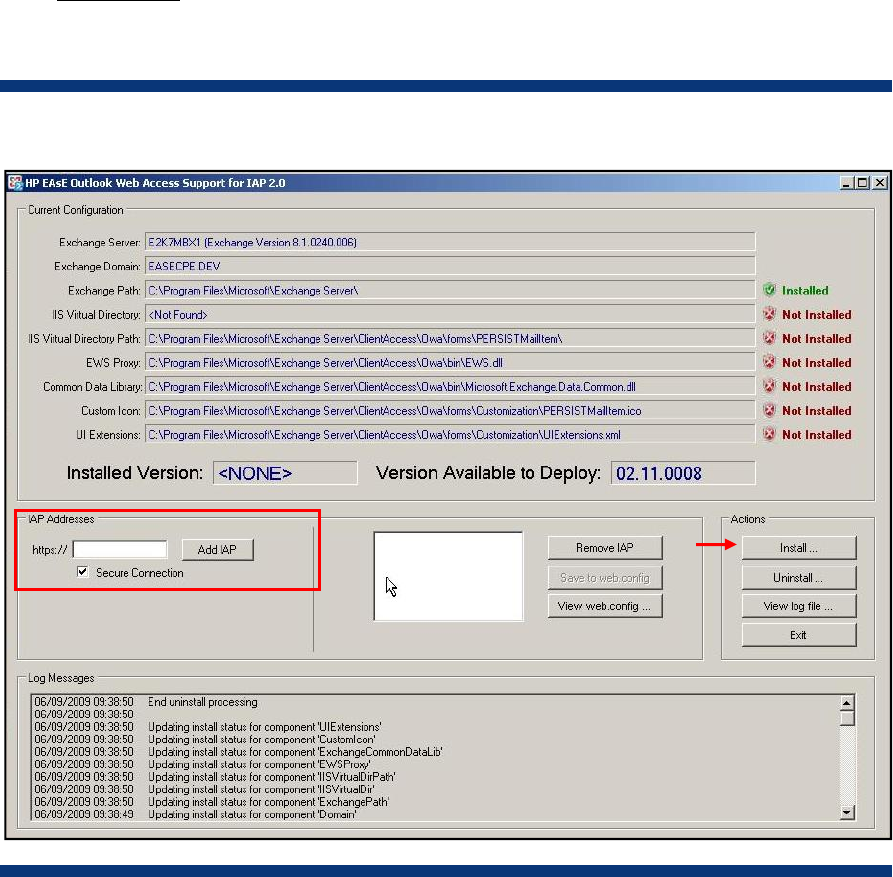Click the Common Data Library path field
The width and height of the screenshot is (893, 877).
point(450,387)
